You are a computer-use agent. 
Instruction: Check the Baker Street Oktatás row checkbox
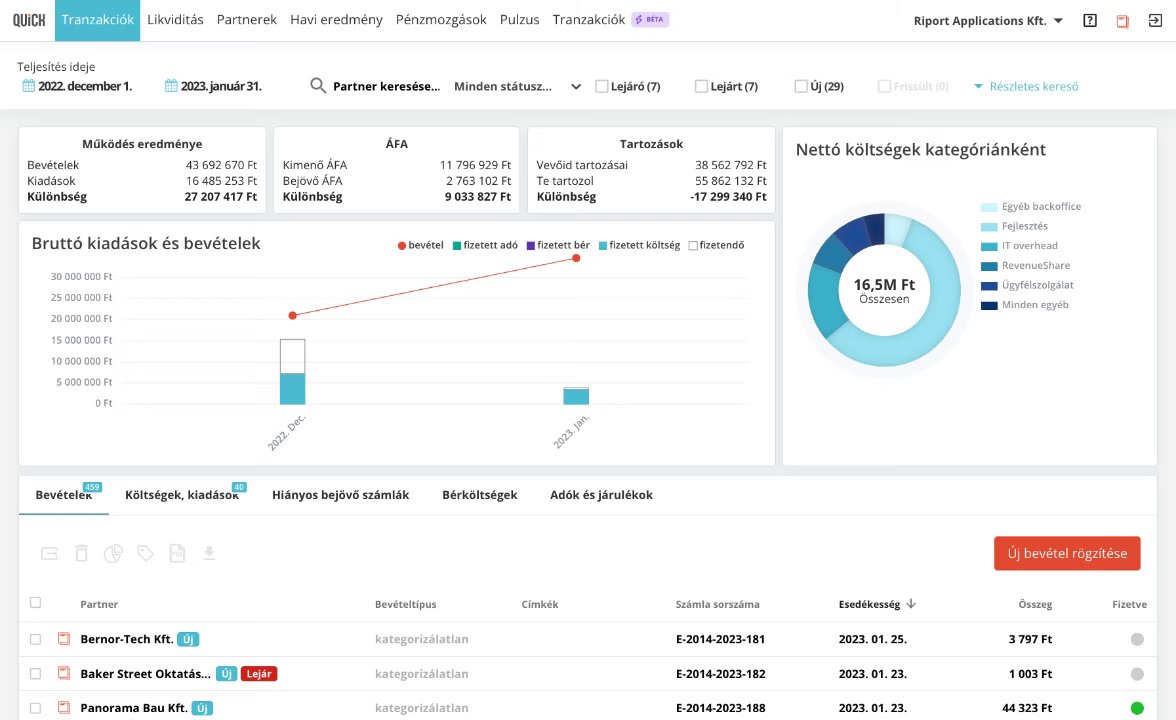[35, 674]
